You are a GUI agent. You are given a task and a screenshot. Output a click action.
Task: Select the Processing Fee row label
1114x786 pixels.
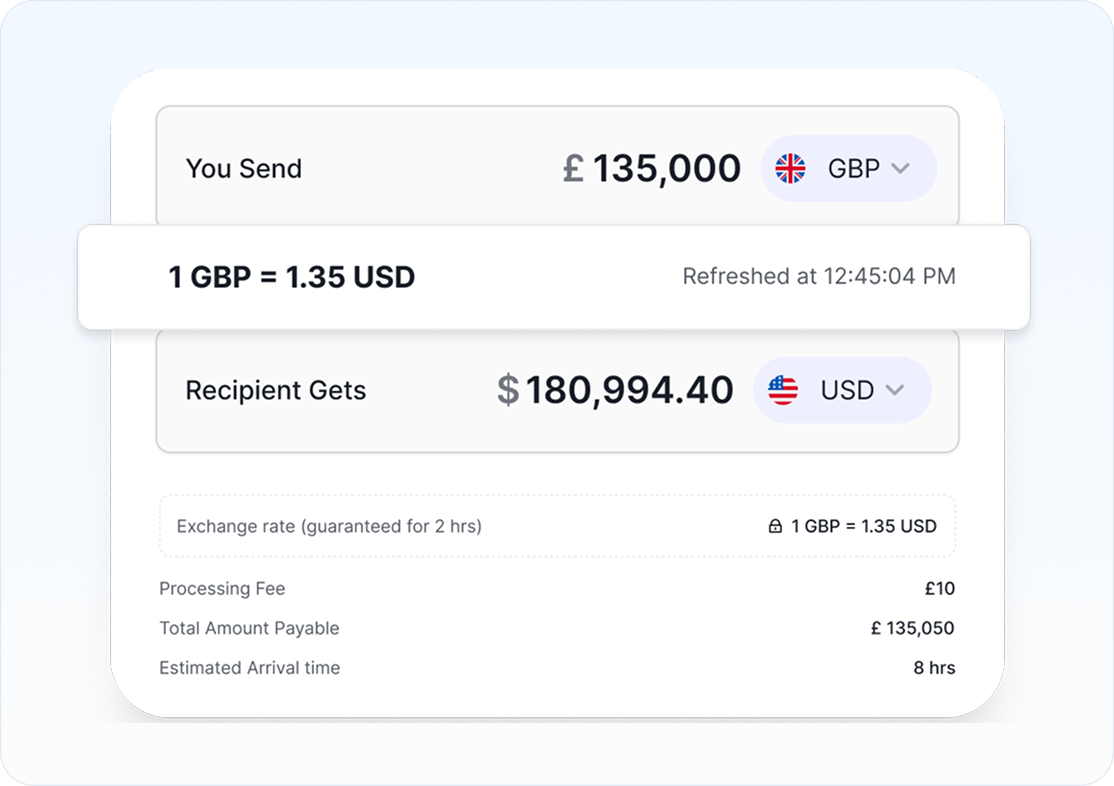coord(222,589)
